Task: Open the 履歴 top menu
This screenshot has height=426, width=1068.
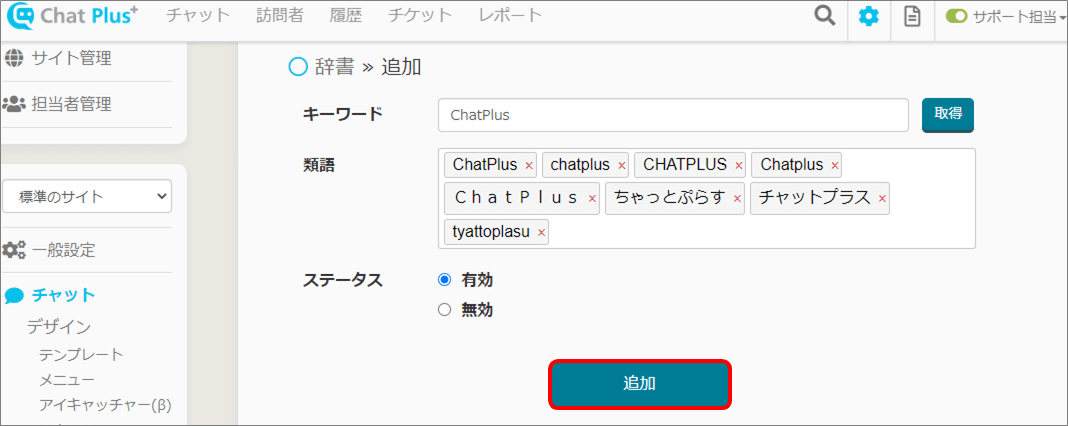Action: pos(345,15)
